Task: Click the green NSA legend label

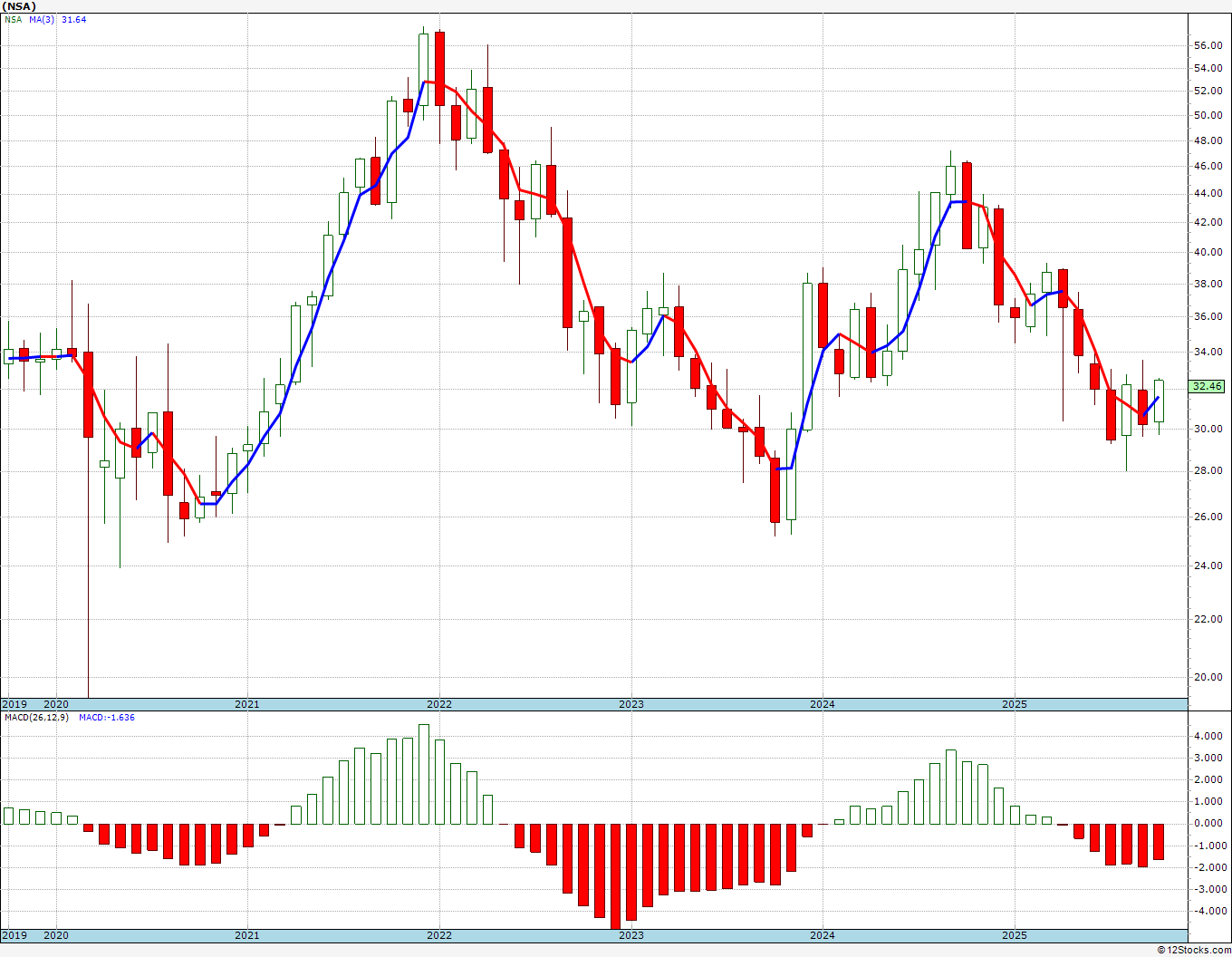Action: coord(13,19)
